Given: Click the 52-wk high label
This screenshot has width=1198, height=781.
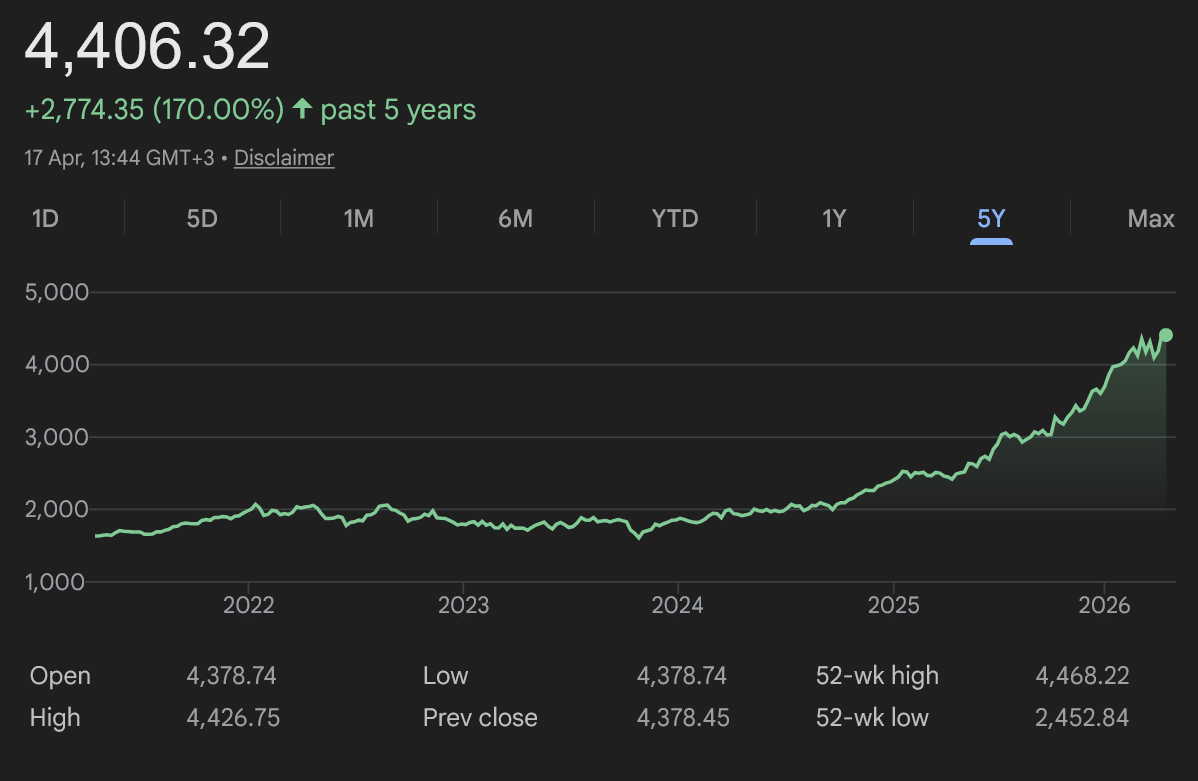Looking at the screenshot, I should [877, 676].
